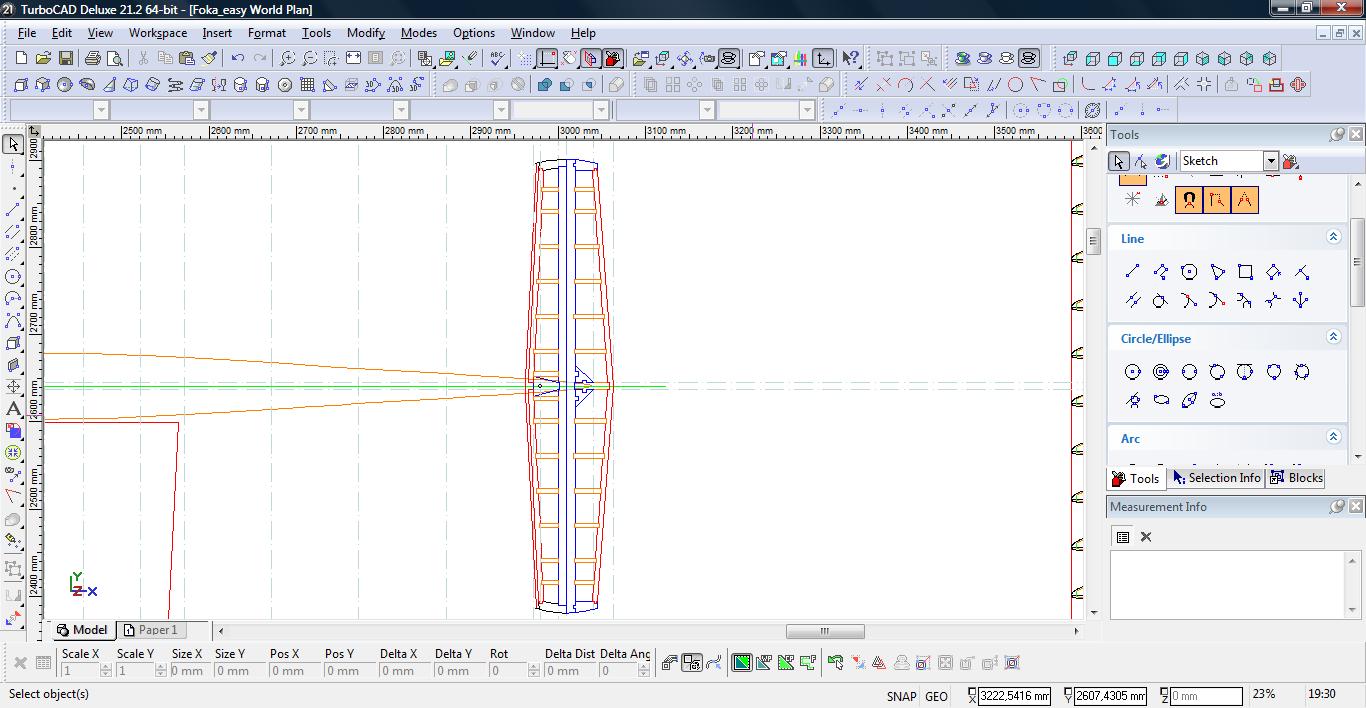
Task: Open the Blocks tab
Action: 1297,478
